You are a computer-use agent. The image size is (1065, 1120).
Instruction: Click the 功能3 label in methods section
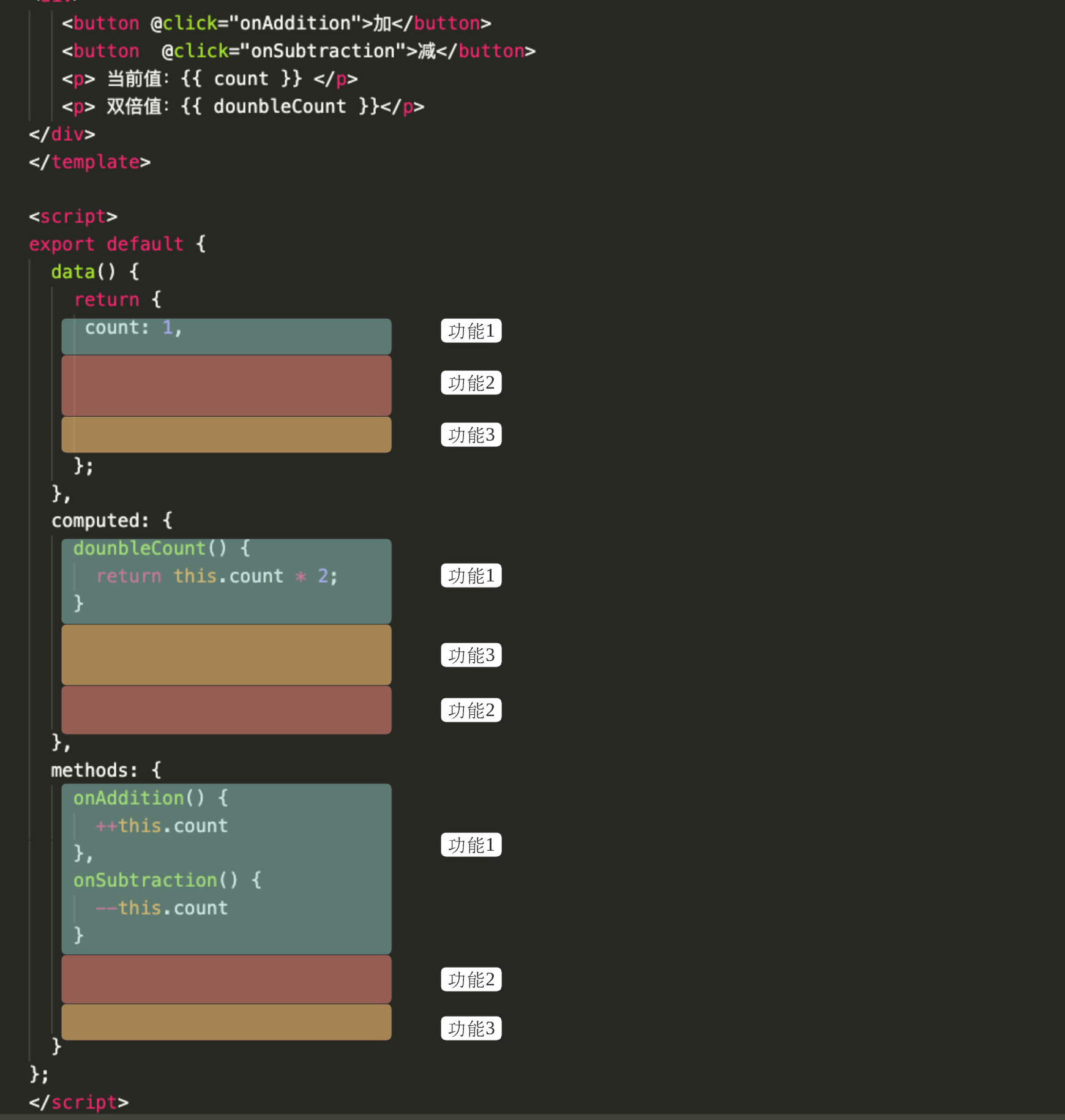click(471, 1029)
